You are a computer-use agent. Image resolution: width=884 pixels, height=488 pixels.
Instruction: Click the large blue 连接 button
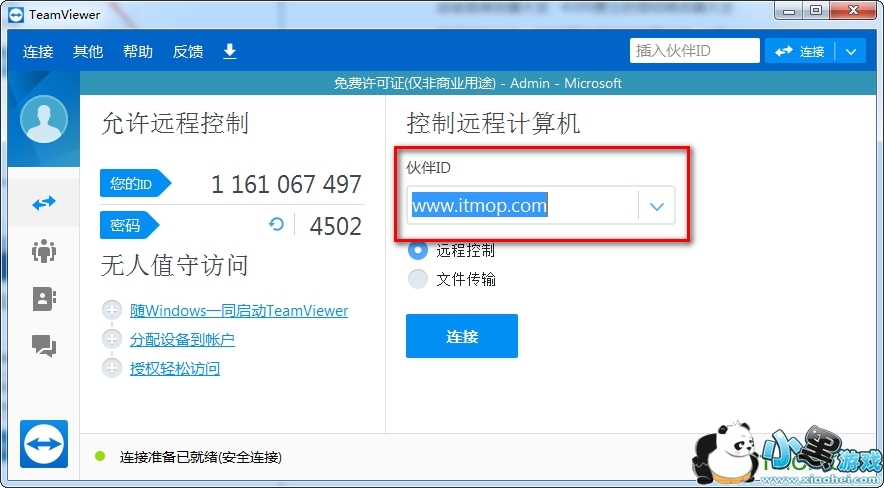[462, 336]
